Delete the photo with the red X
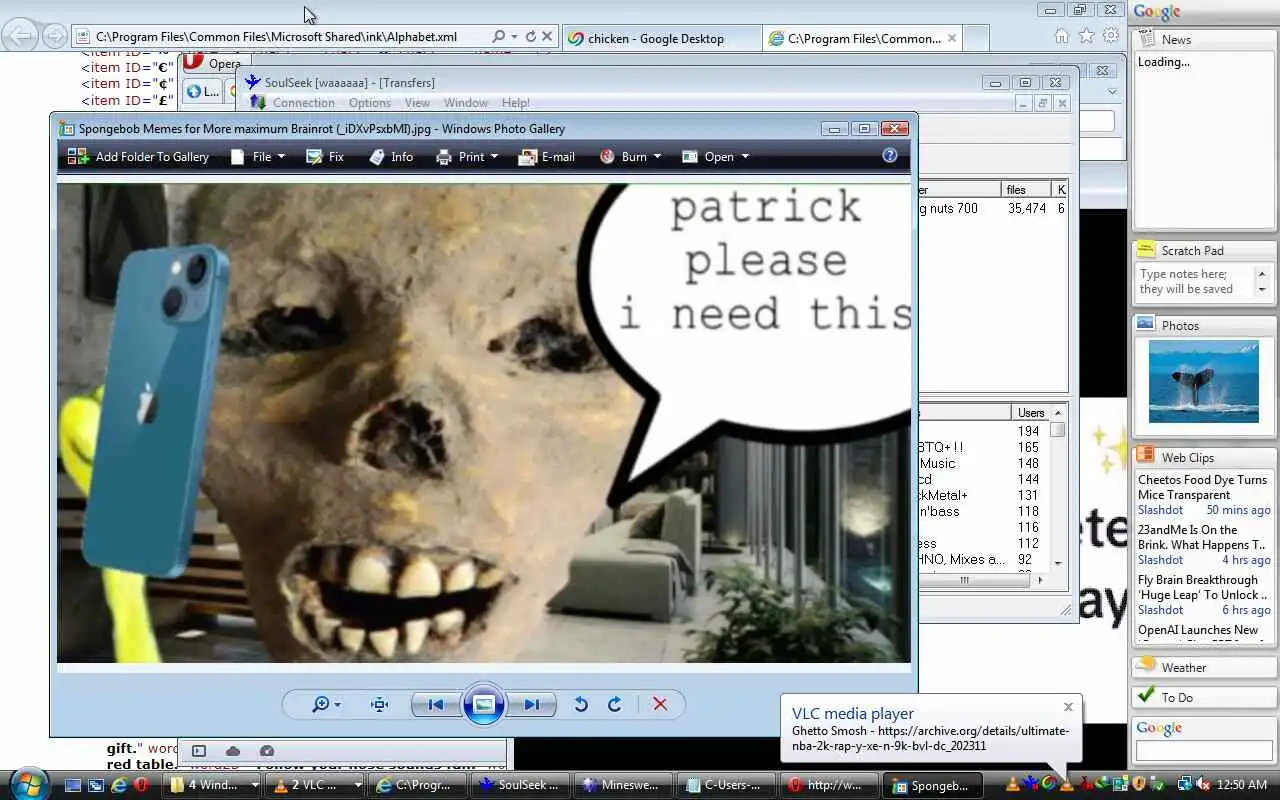1280x800 pixels. tap(660, 704)
